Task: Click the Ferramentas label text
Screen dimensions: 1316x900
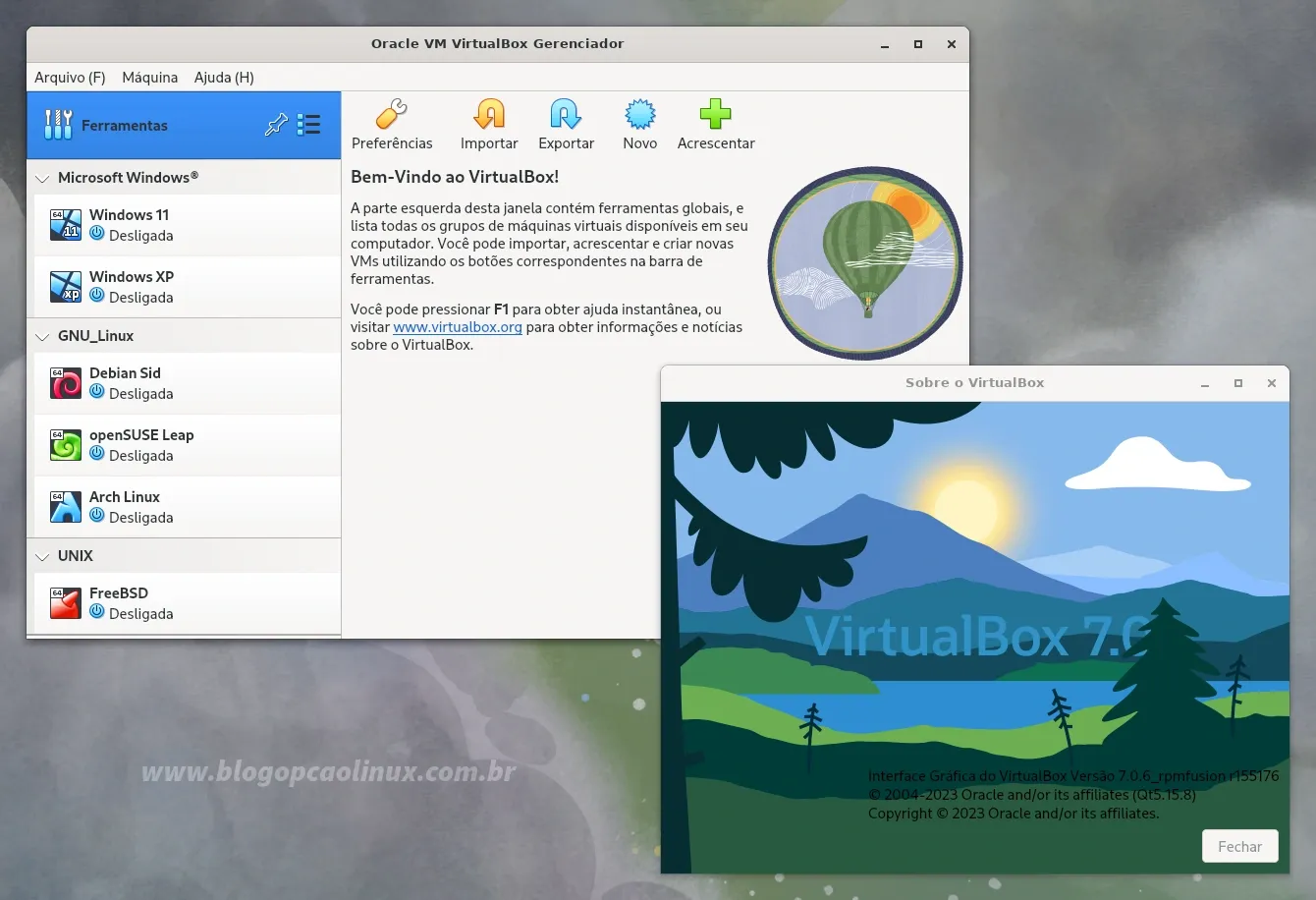Action: pos(125,126)
